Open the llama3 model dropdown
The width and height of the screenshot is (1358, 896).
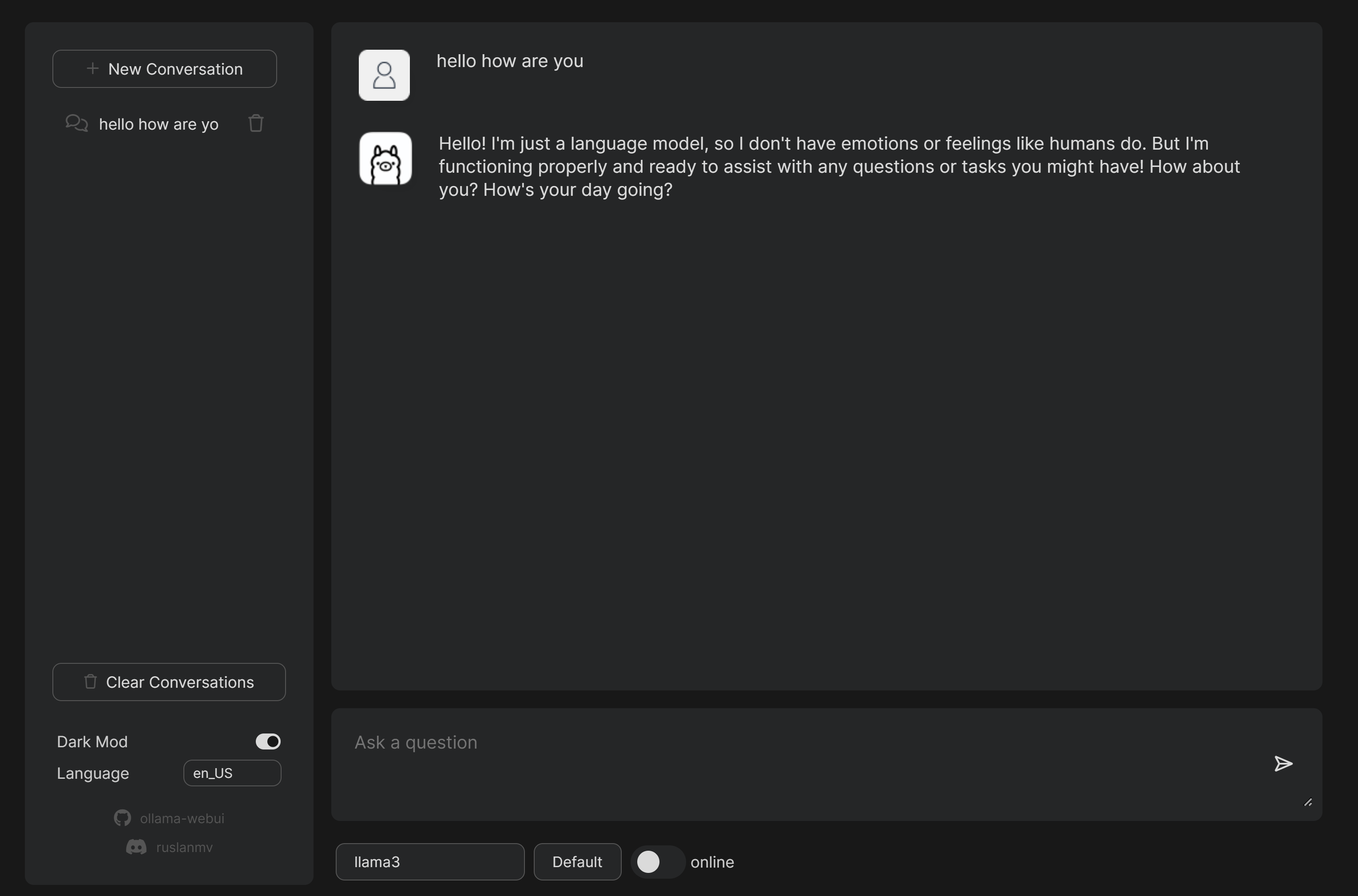click(430, 862)
